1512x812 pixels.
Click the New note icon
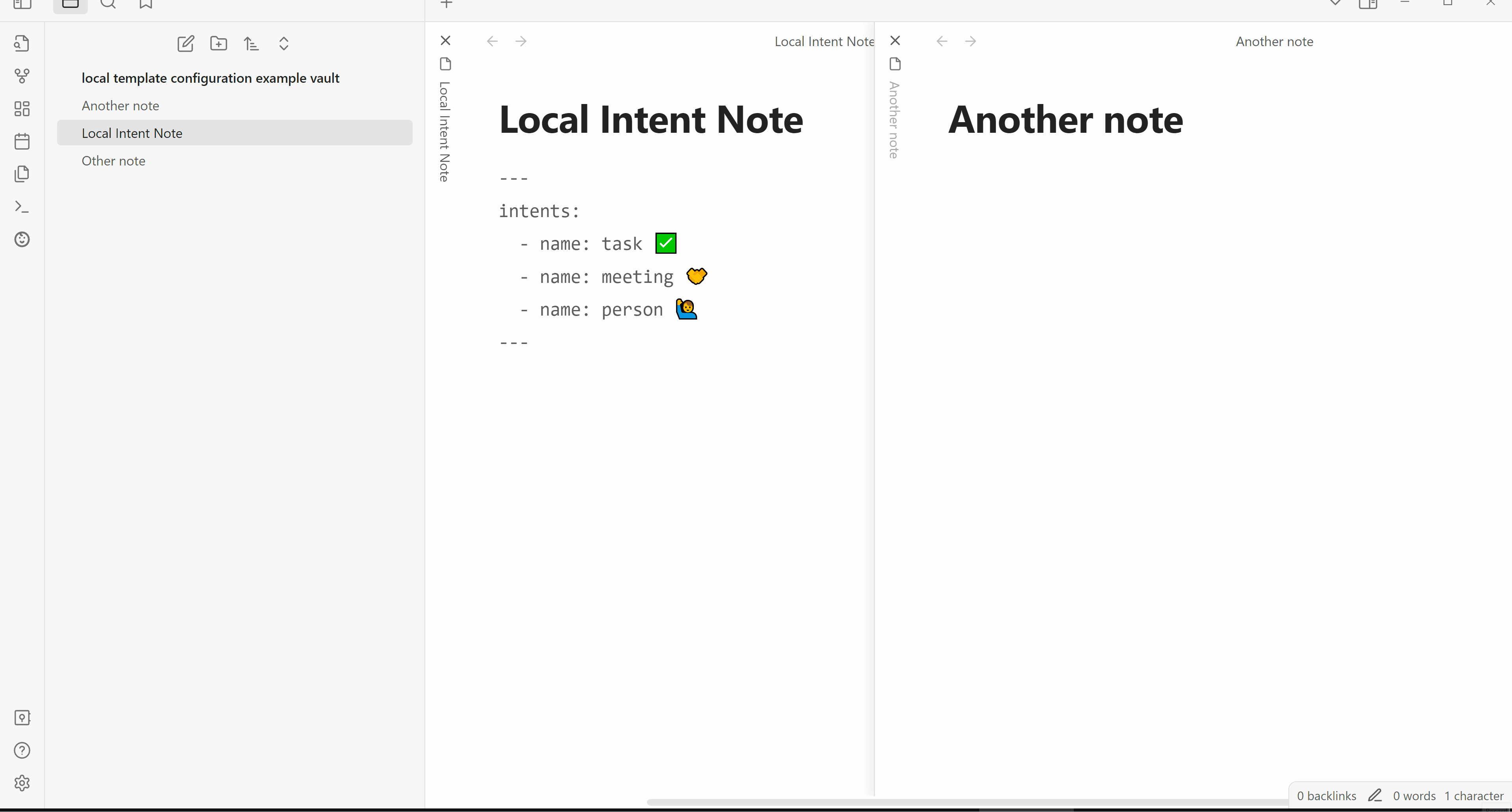click(185, 43)
